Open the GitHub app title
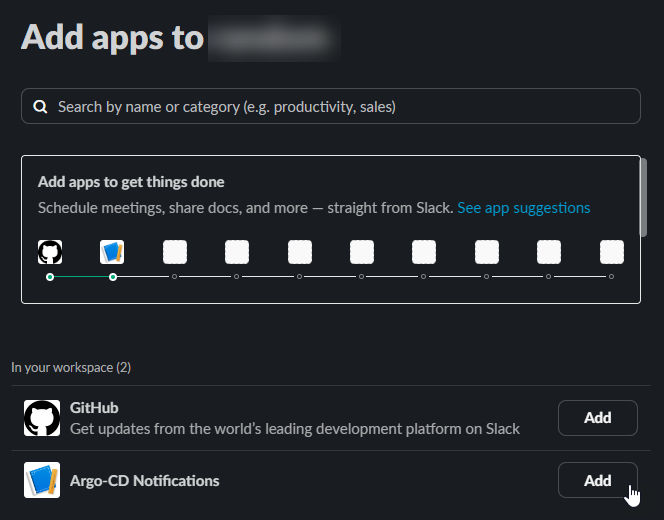Image resolution: width=664 pixels, height=520 pixels. [x=94, y=408]
